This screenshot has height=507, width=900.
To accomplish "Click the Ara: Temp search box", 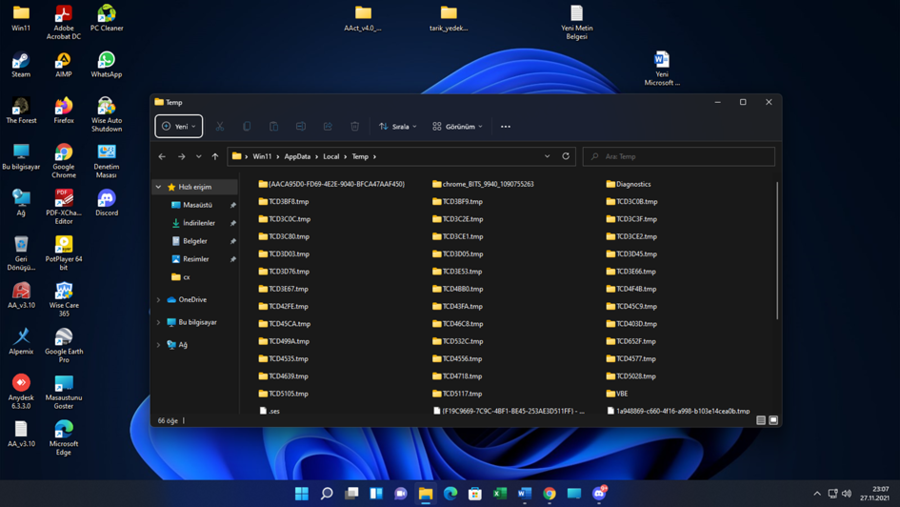I will (680, 157).
